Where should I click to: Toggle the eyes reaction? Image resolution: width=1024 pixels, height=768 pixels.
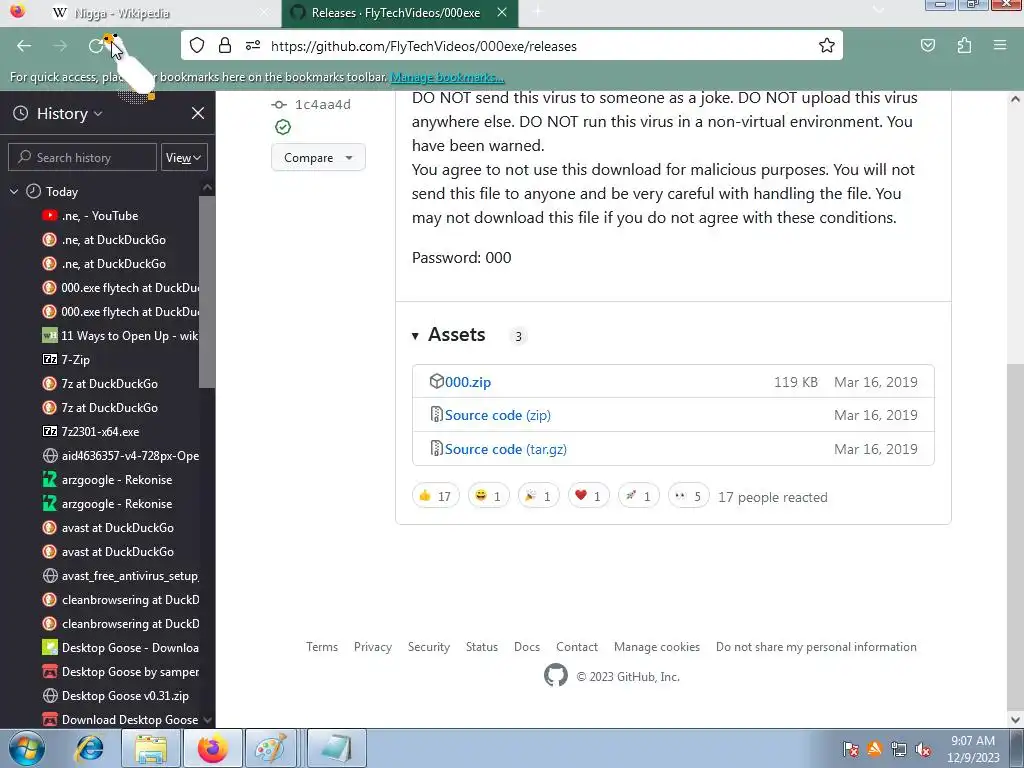[x=688, y=496]
